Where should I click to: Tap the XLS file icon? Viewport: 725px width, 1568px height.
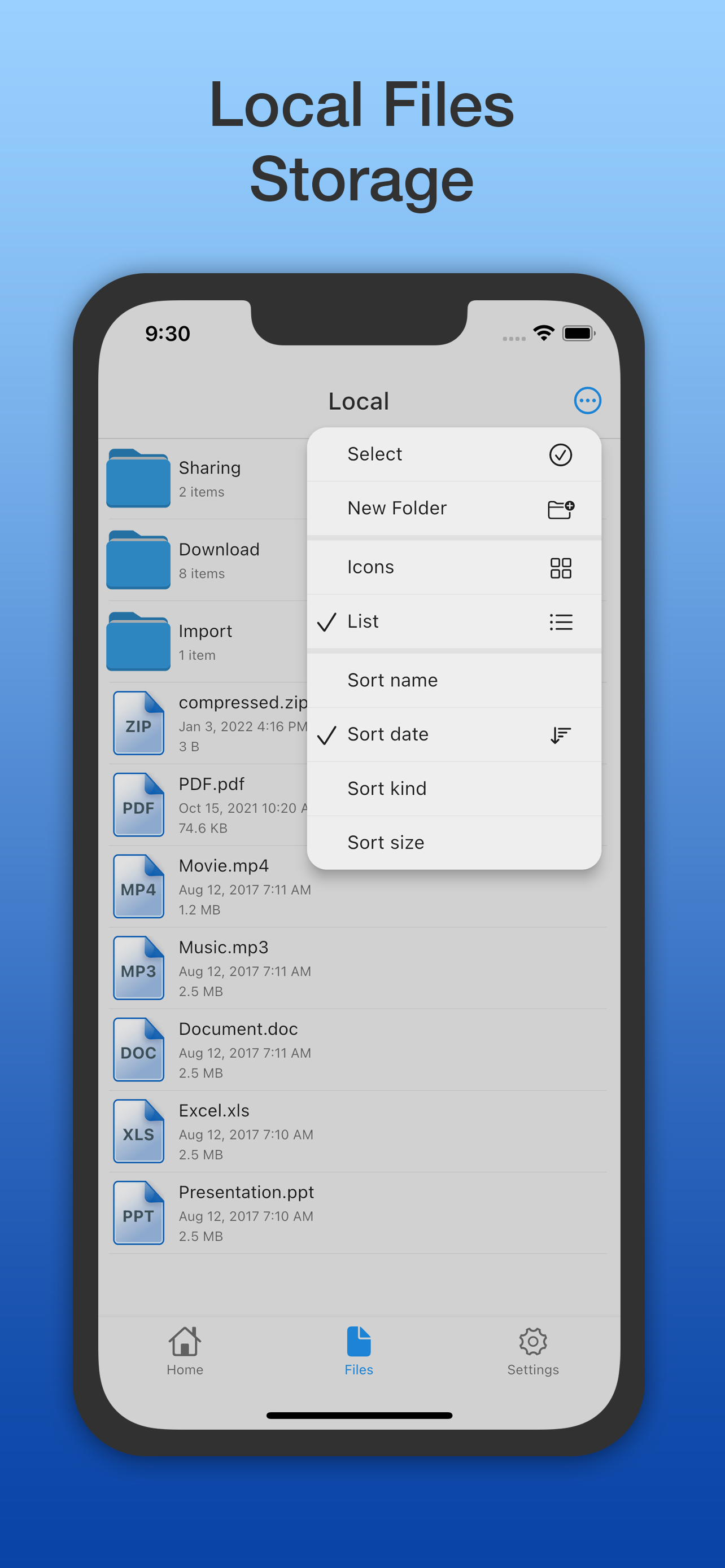139,1131
